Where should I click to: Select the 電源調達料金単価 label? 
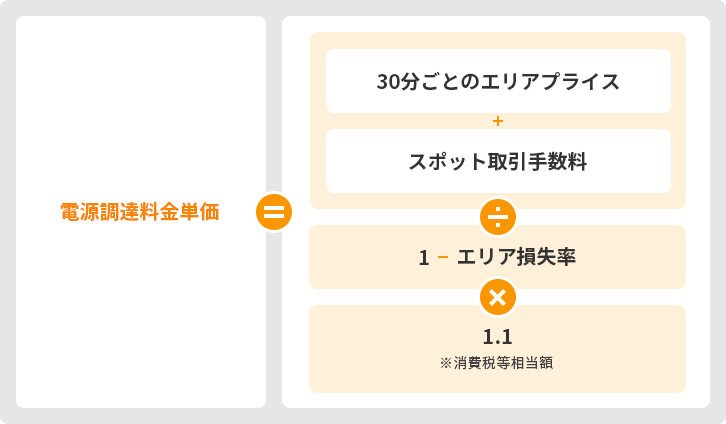[x=139, y=212]
